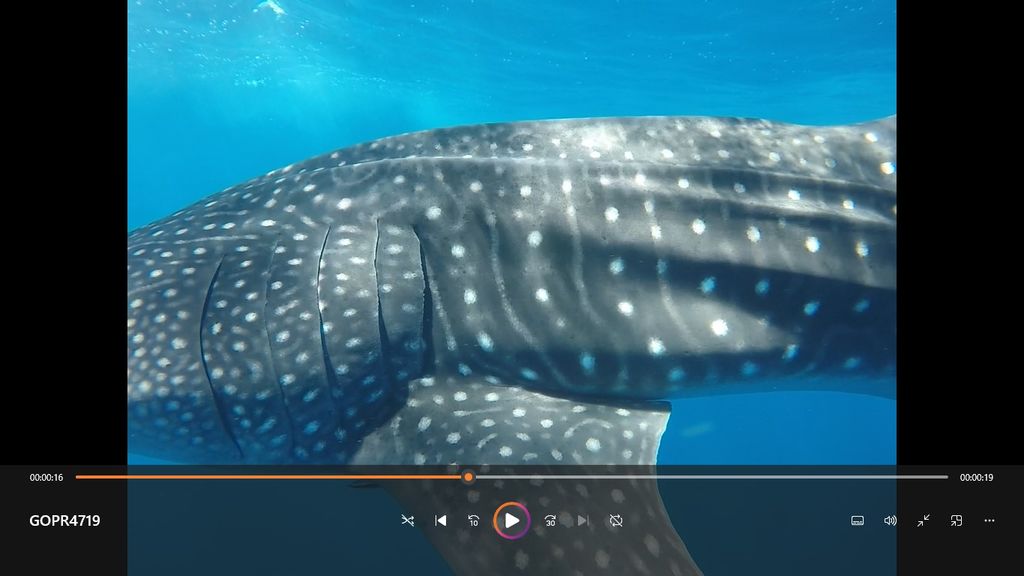The image size is (1024, 576).
Task: Click the seek bar playhead handle
Action: tap(468, 477)
